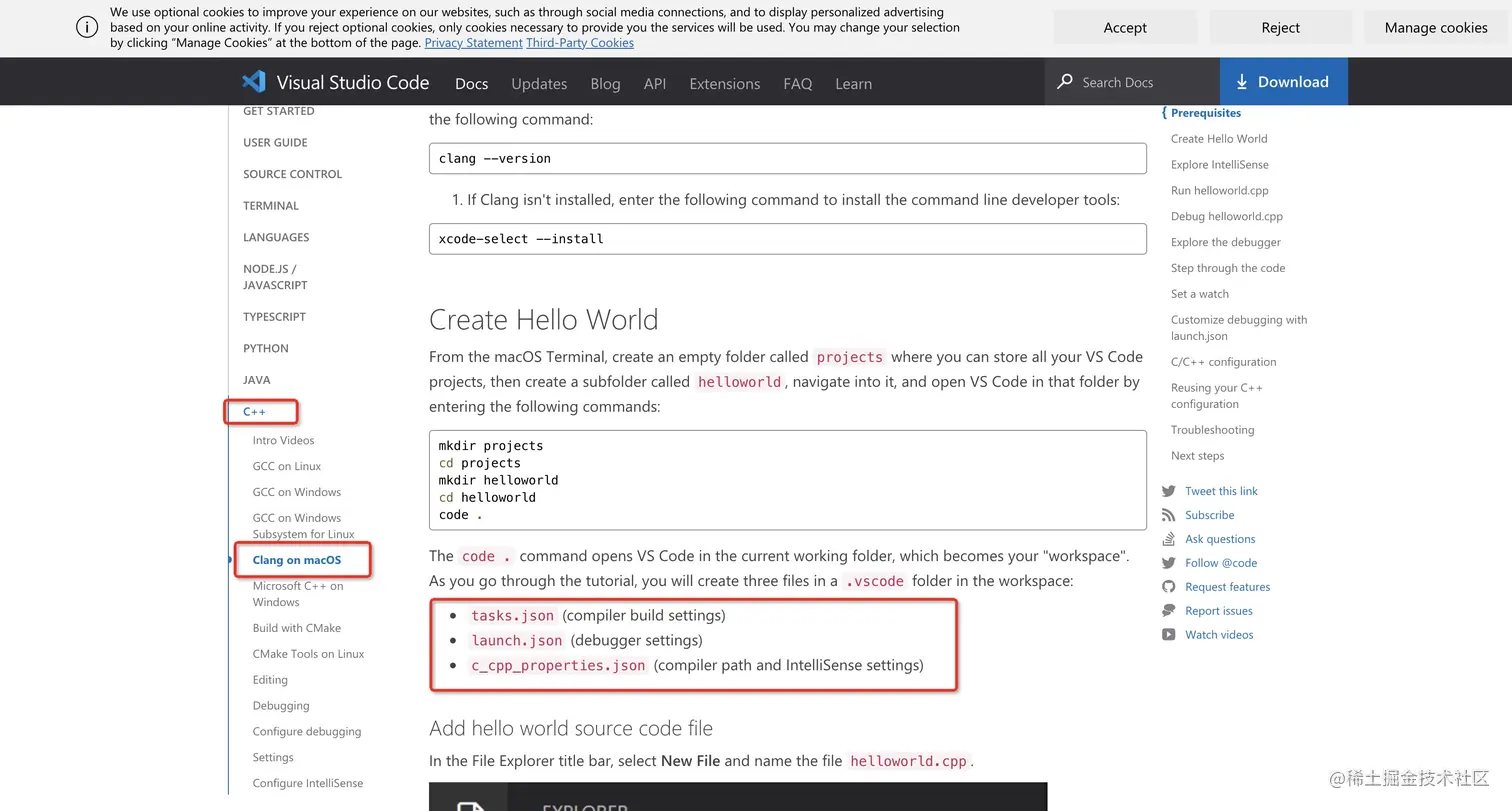Viewport: 1512px width, 811px height.
Task: Expand the TYPESCRIPT sidebar section
Action: pyautogui.click(x=274, y=317)
